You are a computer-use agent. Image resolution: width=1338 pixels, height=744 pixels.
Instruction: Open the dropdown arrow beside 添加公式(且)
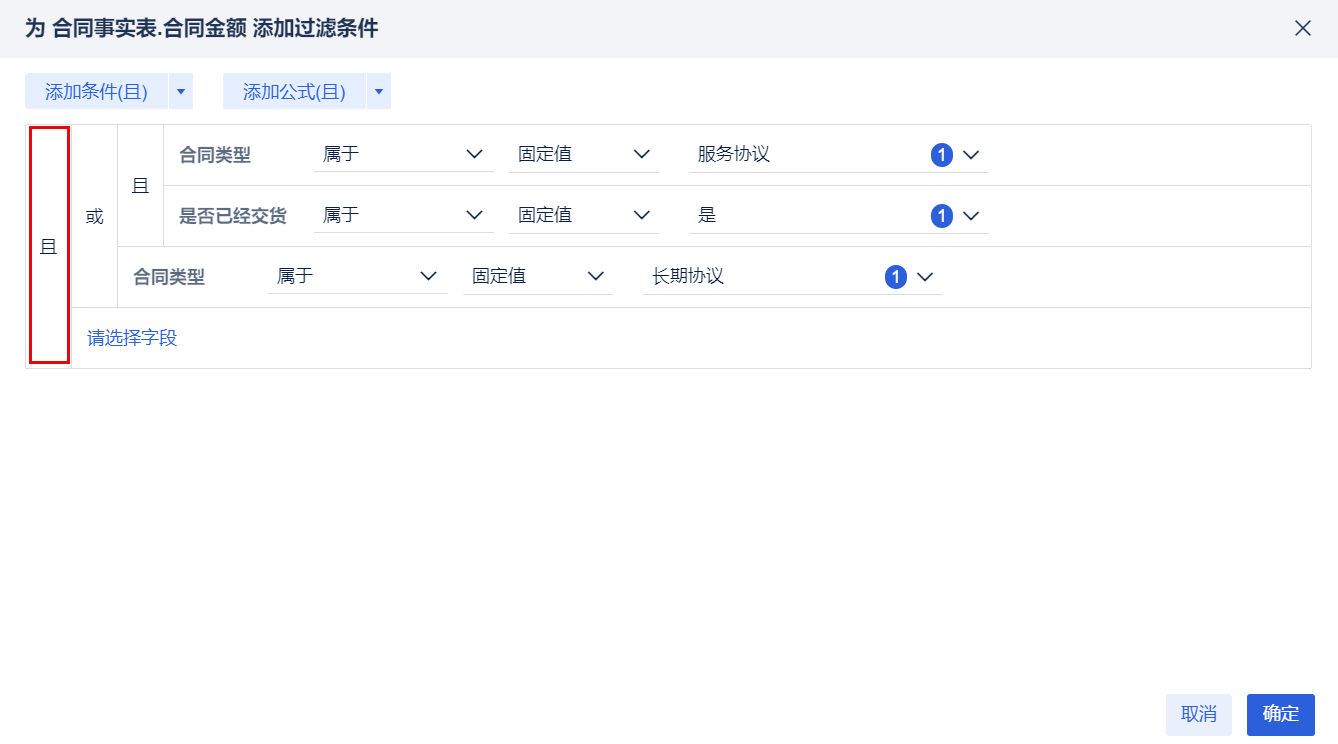click(x=378, y=92)
